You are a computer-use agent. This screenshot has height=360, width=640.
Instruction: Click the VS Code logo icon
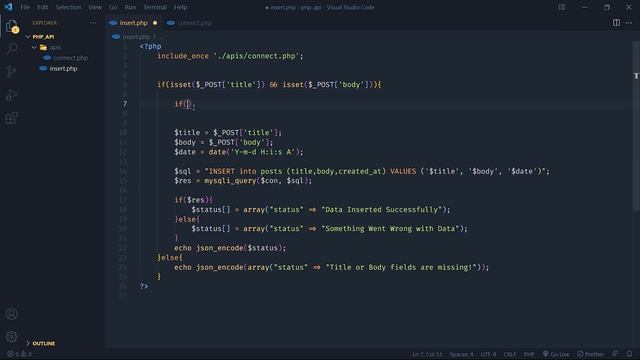(8, 7)
